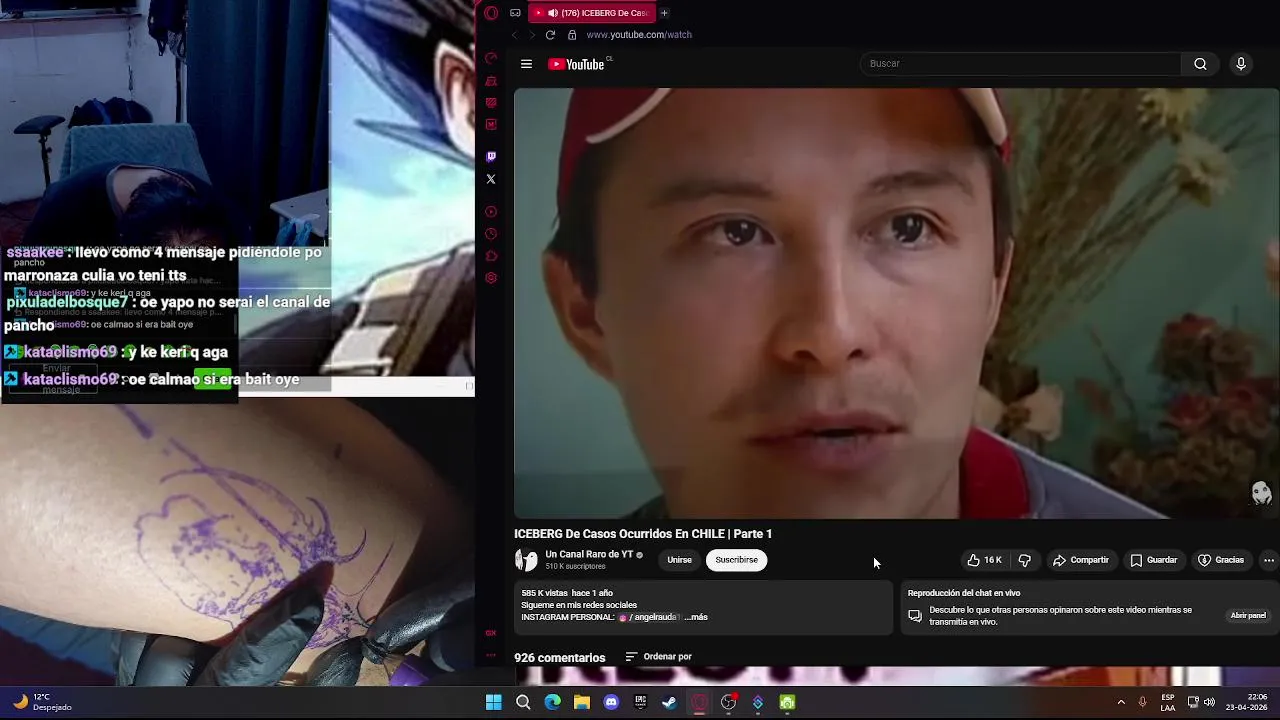Viewport: 1280px width, 720px height.
Task: Open the weather widget 12°C Despejado
Action: coord(42,702)
